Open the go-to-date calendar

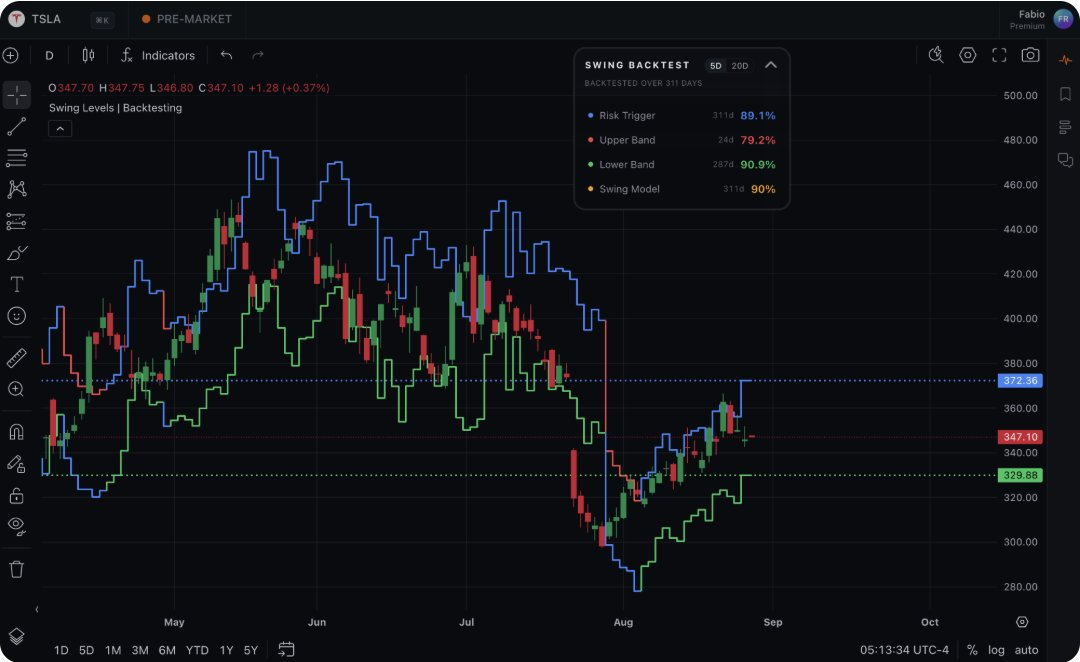287,649
